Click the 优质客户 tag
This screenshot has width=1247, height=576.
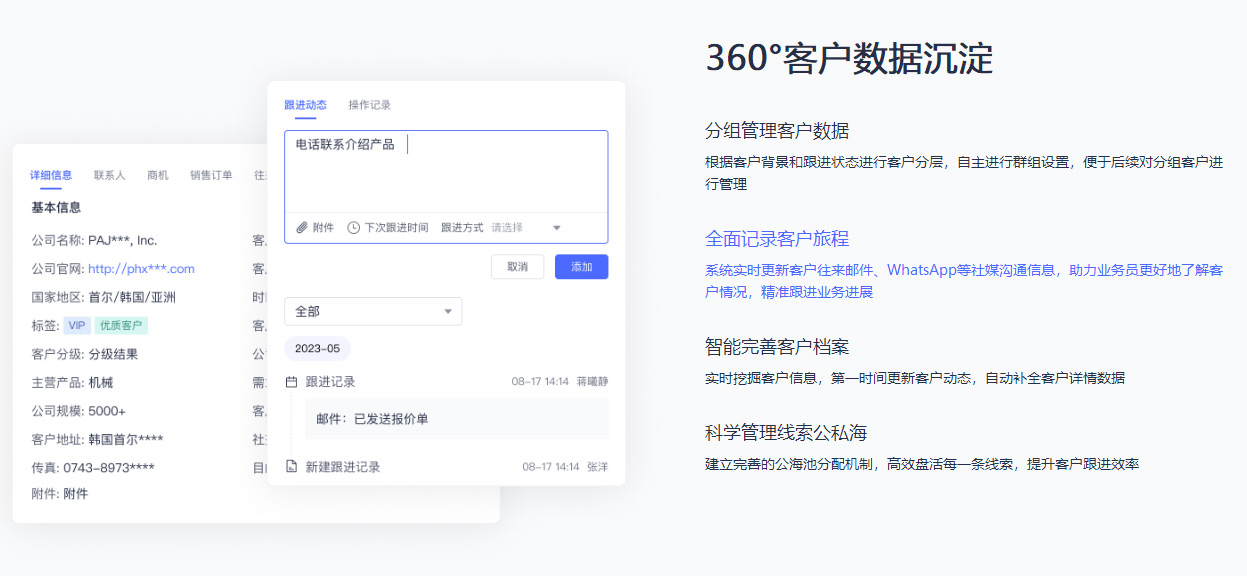pyautogui.click(x=121, y=326)
